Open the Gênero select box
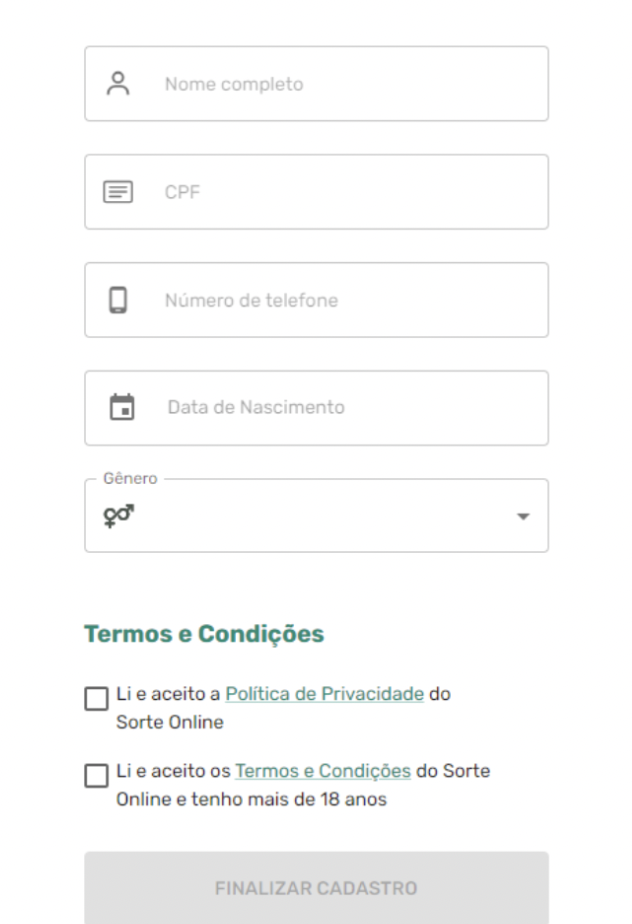 click(x=316, y=517)
